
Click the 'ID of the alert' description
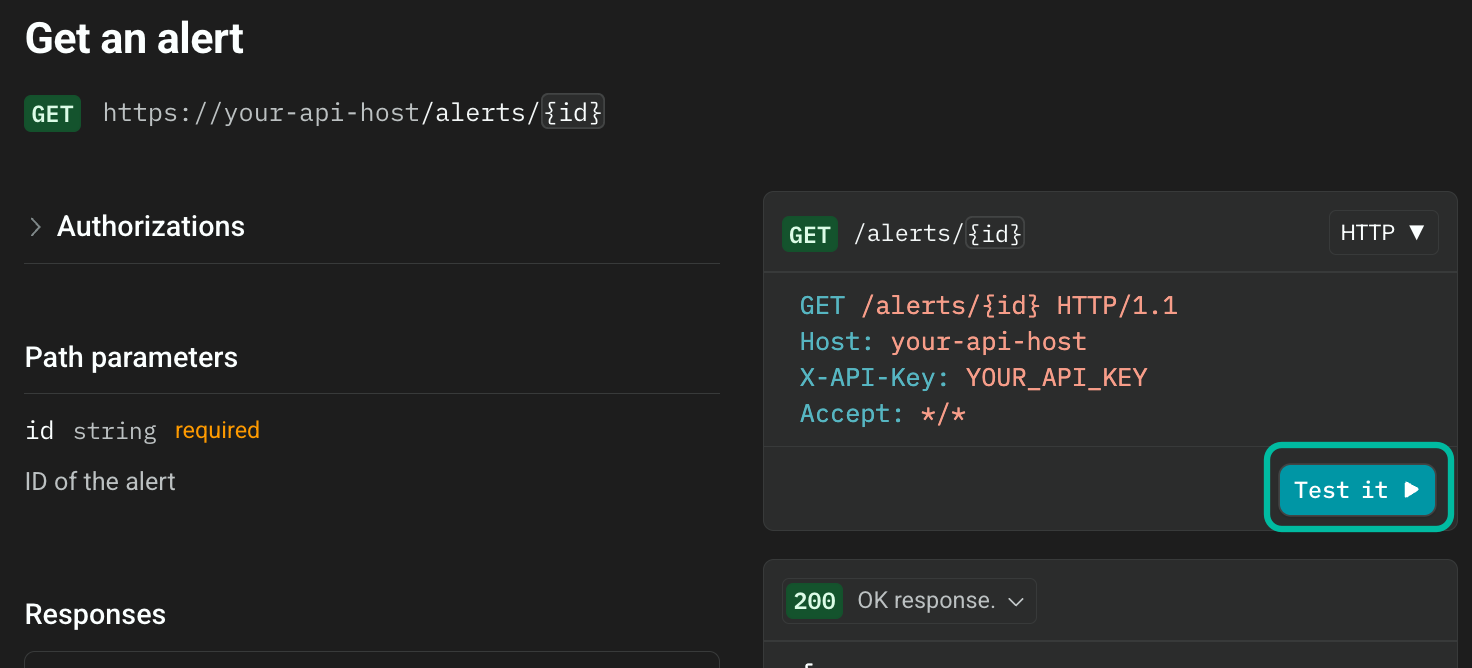tap(100, 482)
